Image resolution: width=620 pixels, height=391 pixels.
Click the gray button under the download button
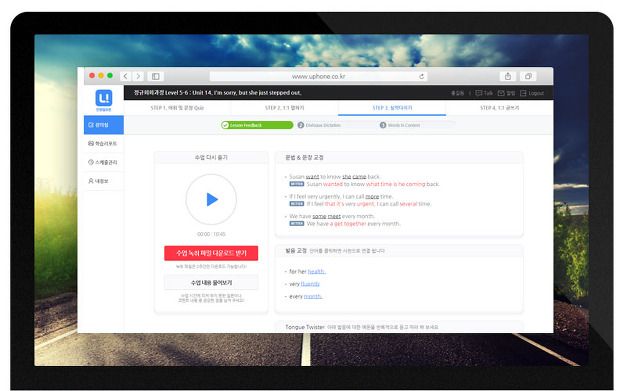tap(211, 283)
